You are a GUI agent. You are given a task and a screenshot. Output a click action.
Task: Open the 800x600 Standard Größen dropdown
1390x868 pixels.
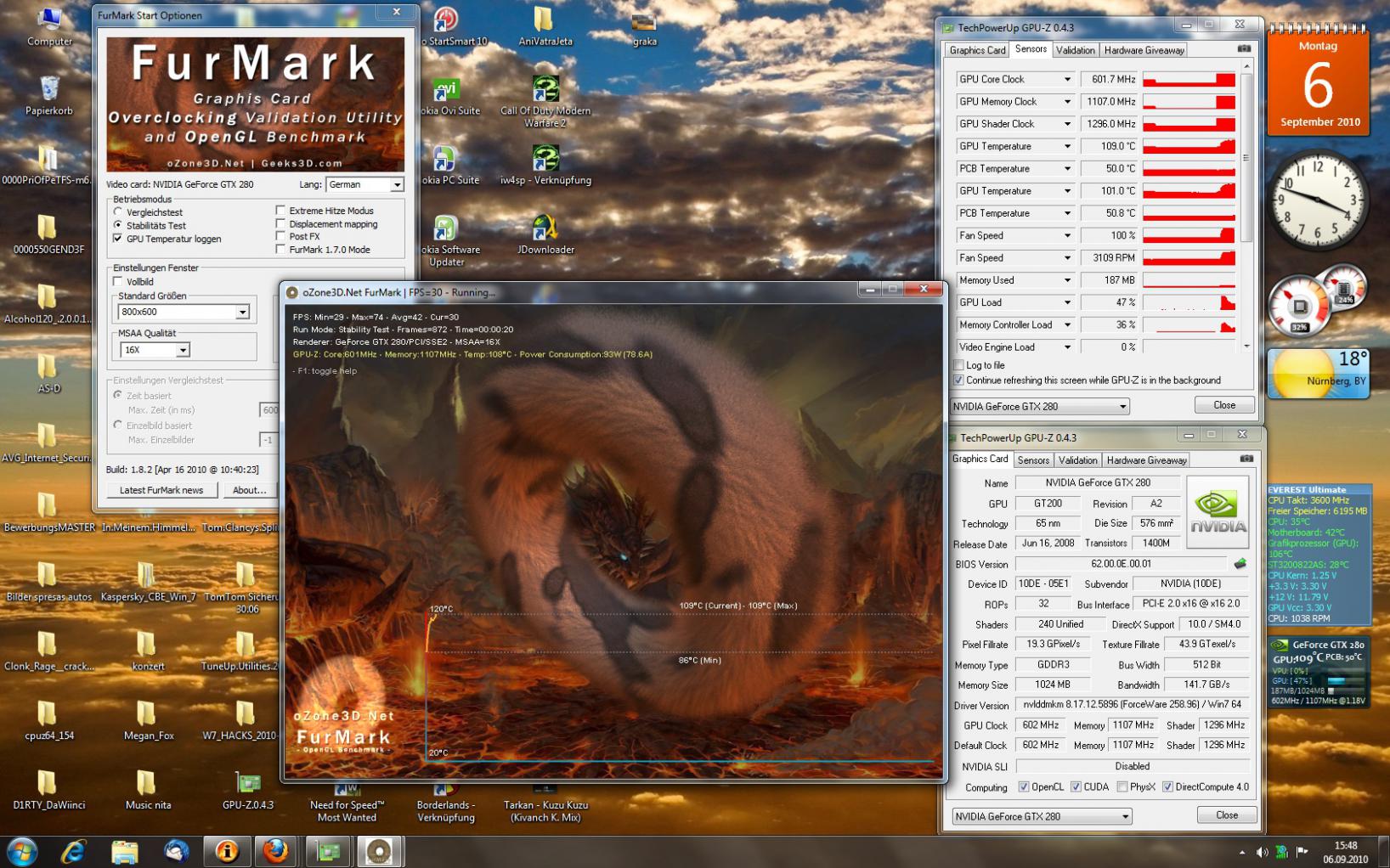click(x=184, y=312)
